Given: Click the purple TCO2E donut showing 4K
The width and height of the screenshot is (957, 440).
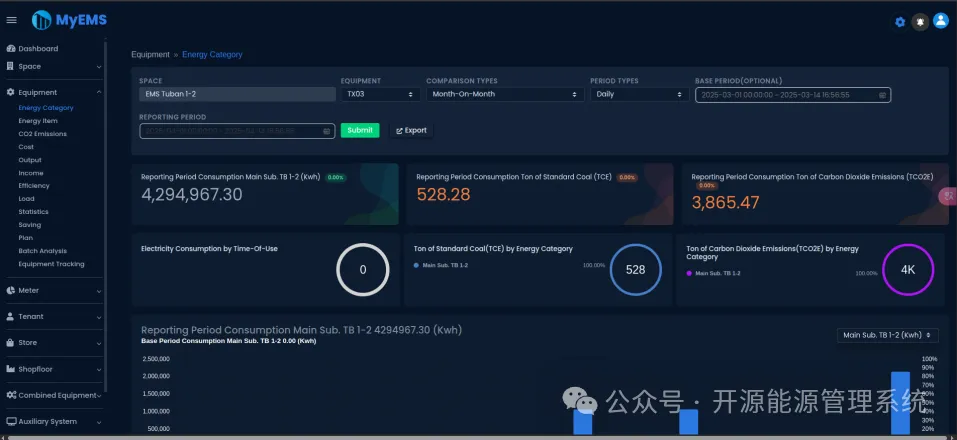Looking at the screenshot, I should pyautogui.click(x=908, y=270).
